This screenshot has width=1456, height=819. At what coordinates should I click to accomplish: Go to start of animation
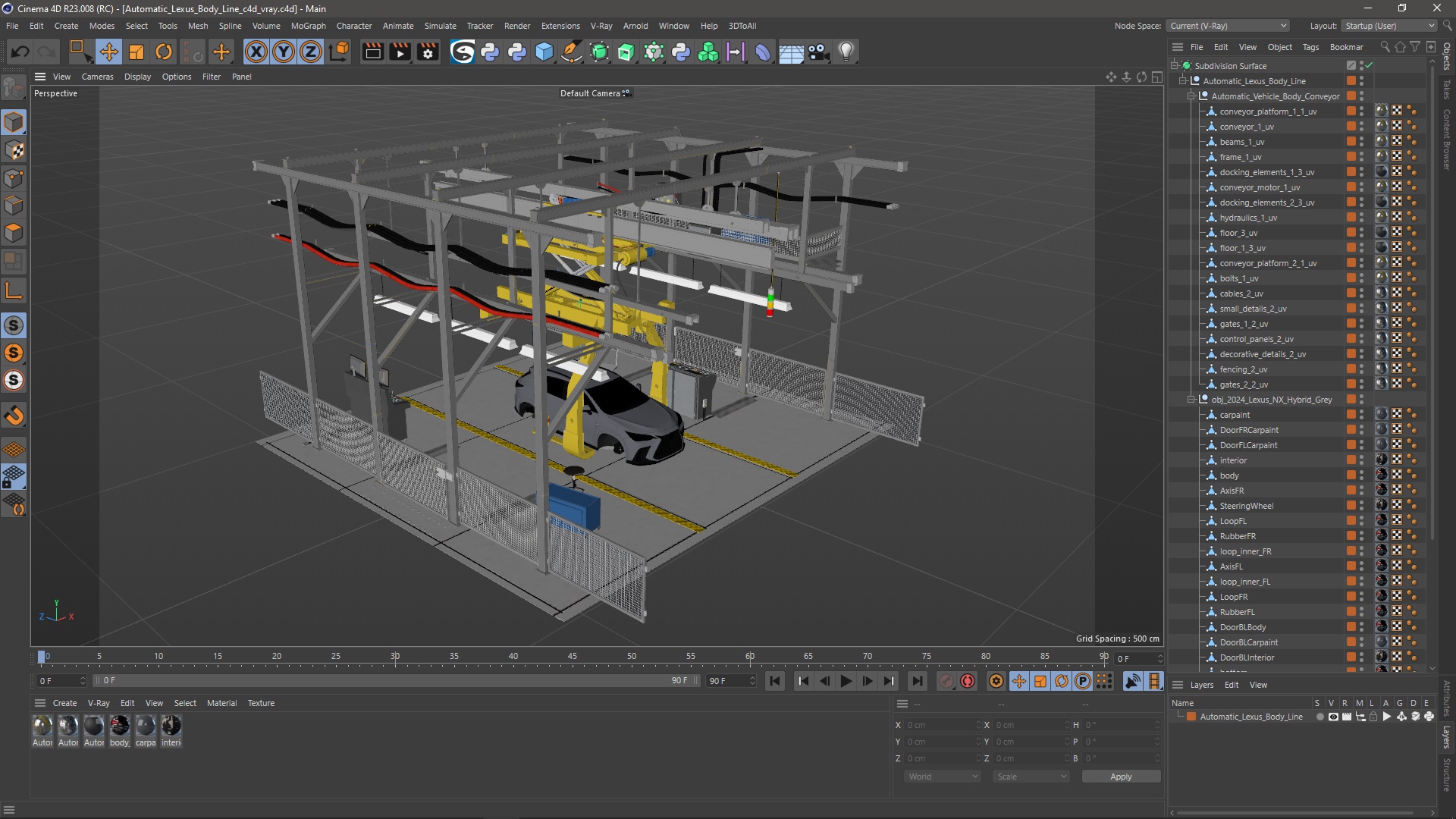coord(775,681)
